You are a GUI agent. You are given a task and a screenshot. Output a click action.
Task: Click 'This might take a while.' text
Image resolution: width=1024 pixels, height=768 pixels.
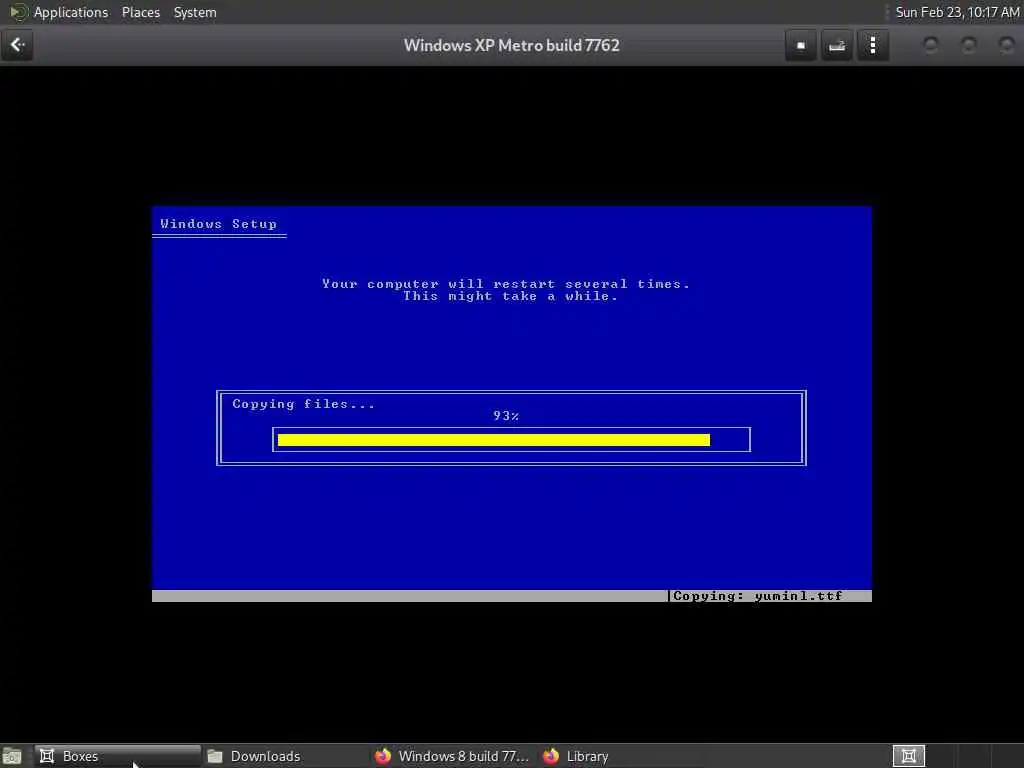(x=510, y=296)
